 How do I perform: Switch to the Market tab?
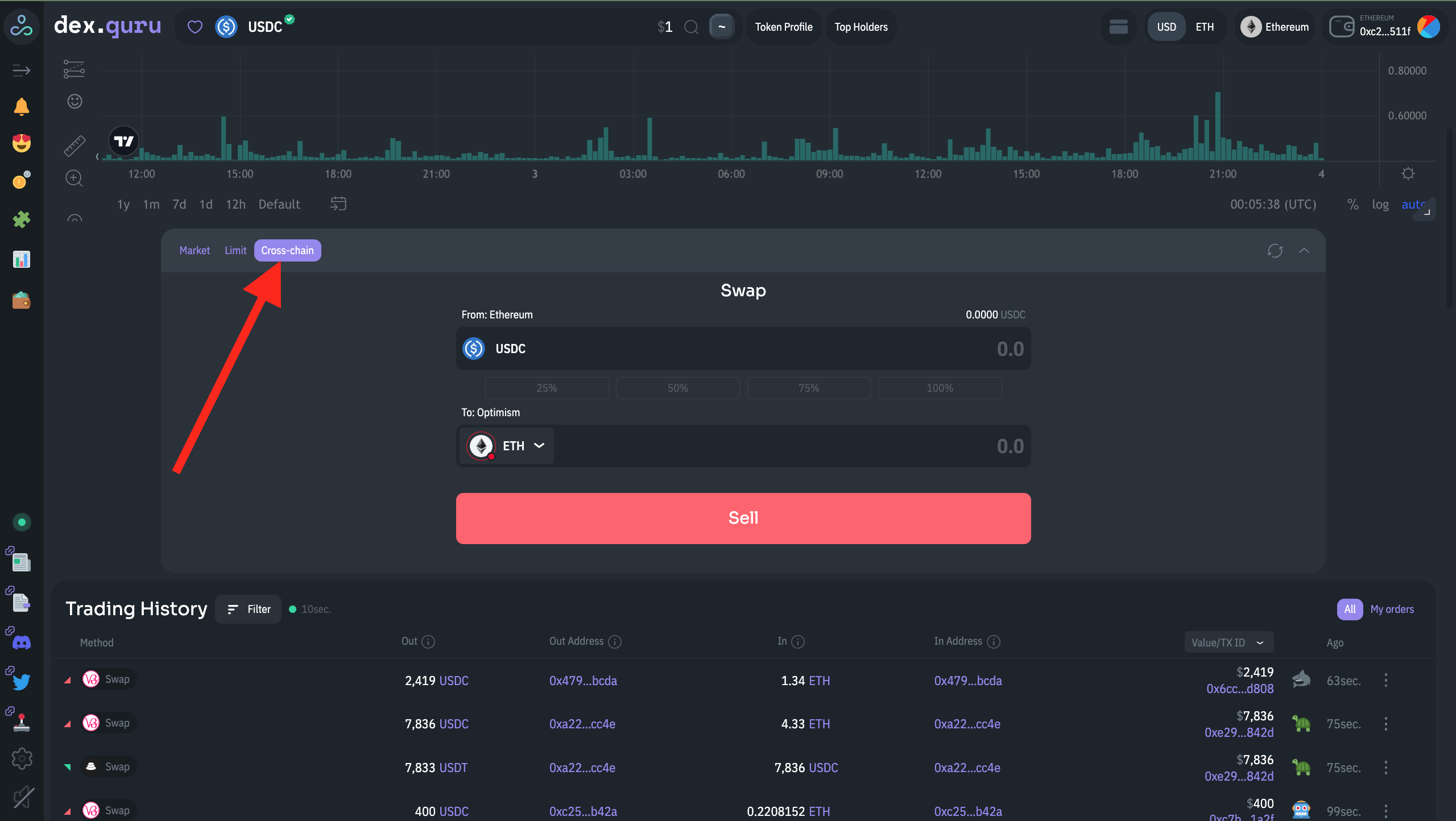pyautogui.click(x=195, y=251)
